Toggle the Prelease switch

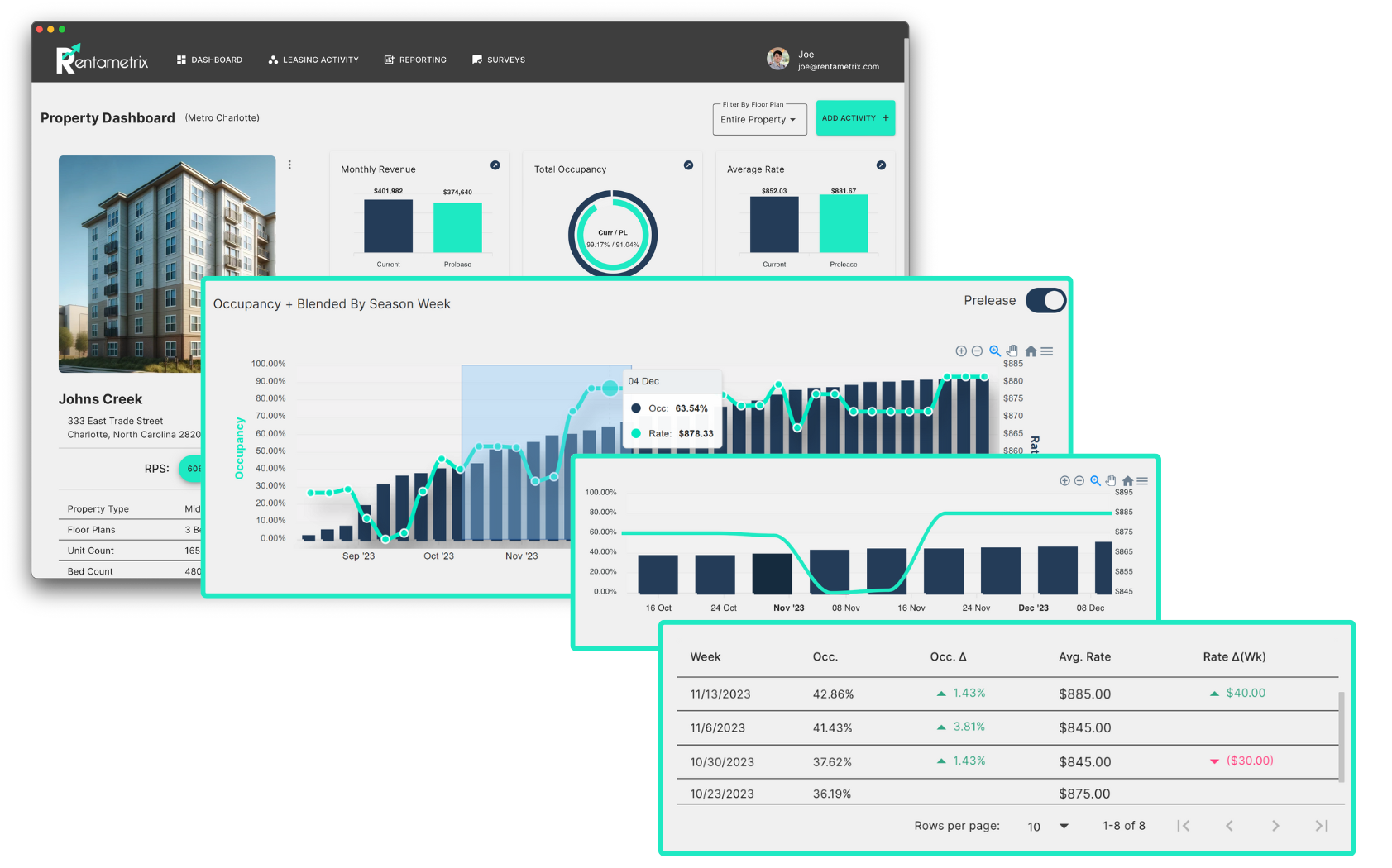[1045, 301]
